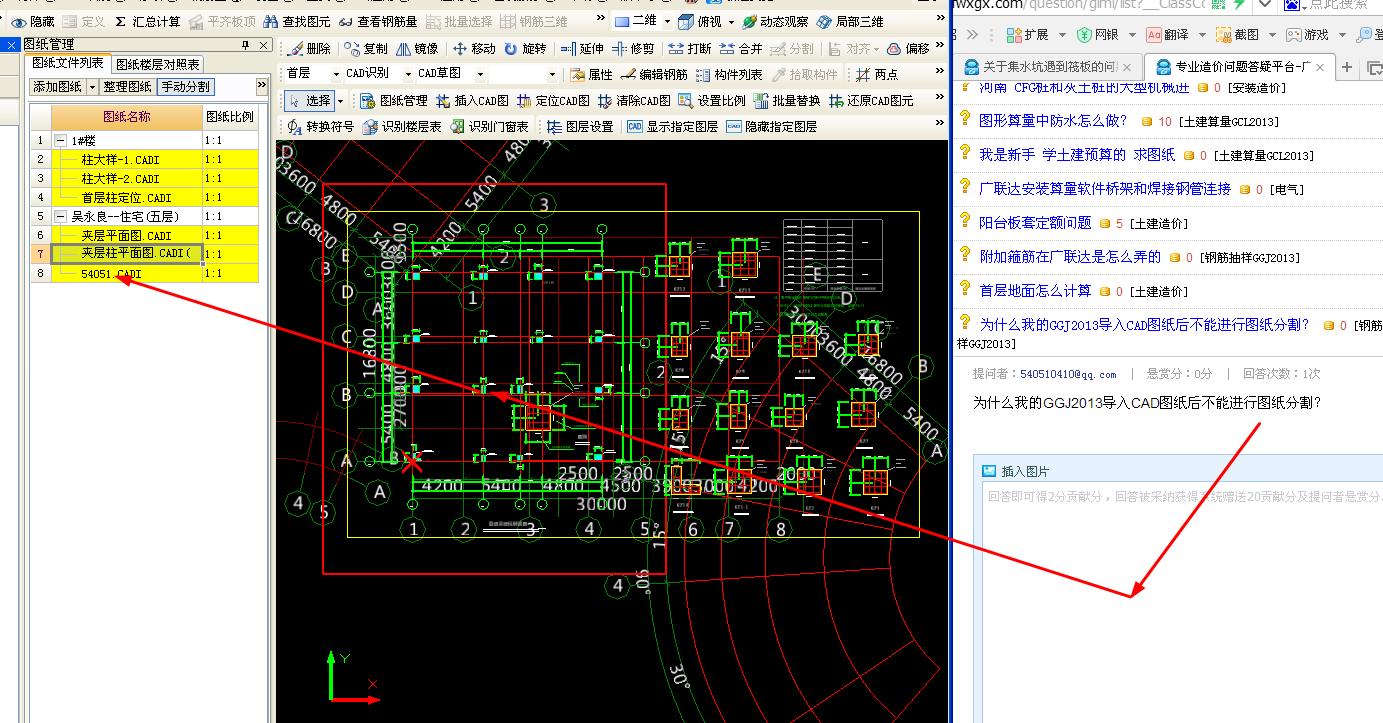
Task: Select the 合并 (merge) tool
Action: [x=741, y=48]
